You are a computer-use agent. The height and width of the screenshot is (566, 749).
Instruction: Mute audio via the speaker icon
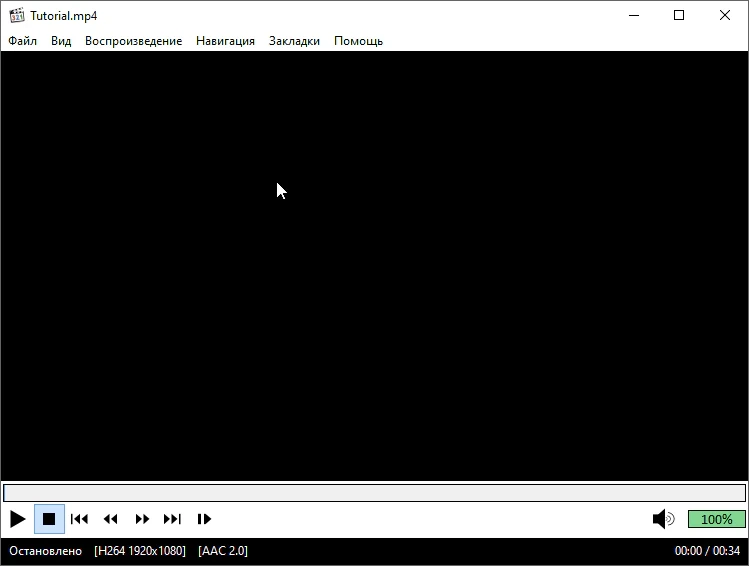[663, 519]
